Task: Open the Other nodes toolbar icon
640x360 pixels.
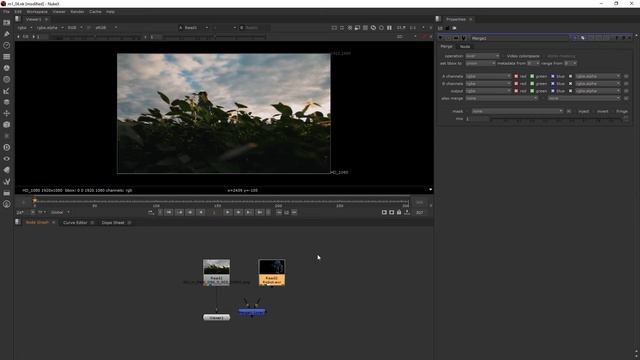Action: (x=7, y=193)
